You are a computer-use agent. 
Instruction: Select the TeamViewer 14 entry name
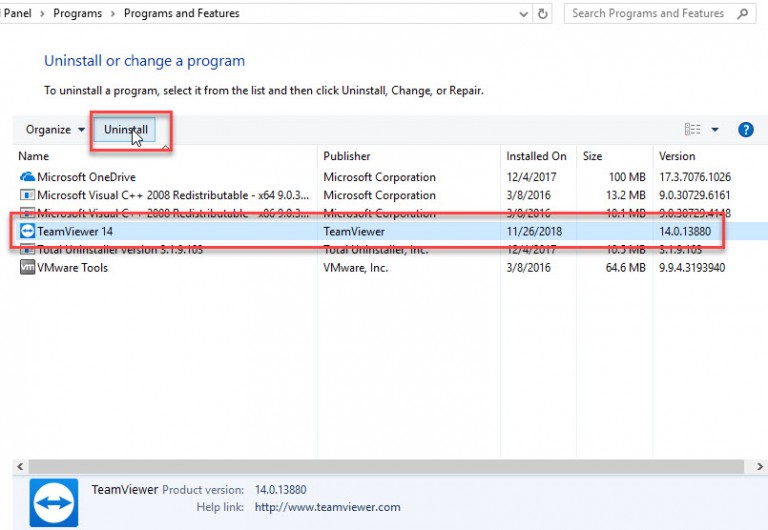point(75,231)
